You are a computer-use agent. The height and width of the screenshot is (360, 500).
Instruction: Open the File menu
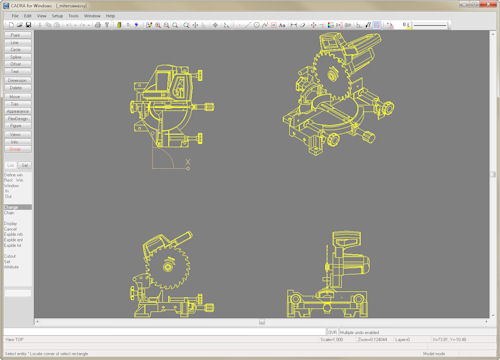click(x=15, y=16)
